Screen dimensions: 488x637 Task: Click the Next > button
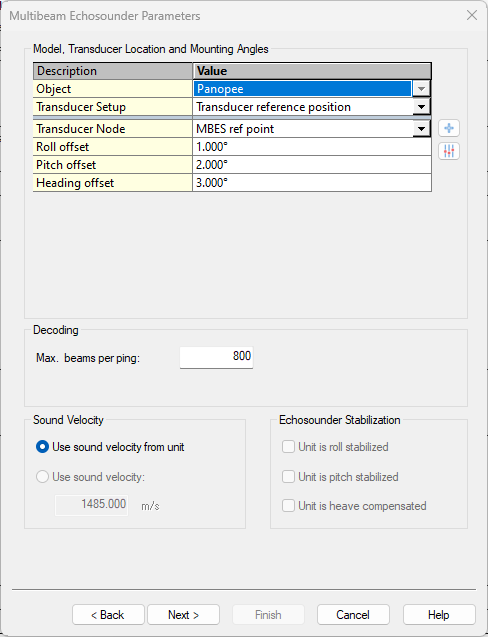[183, 615]
